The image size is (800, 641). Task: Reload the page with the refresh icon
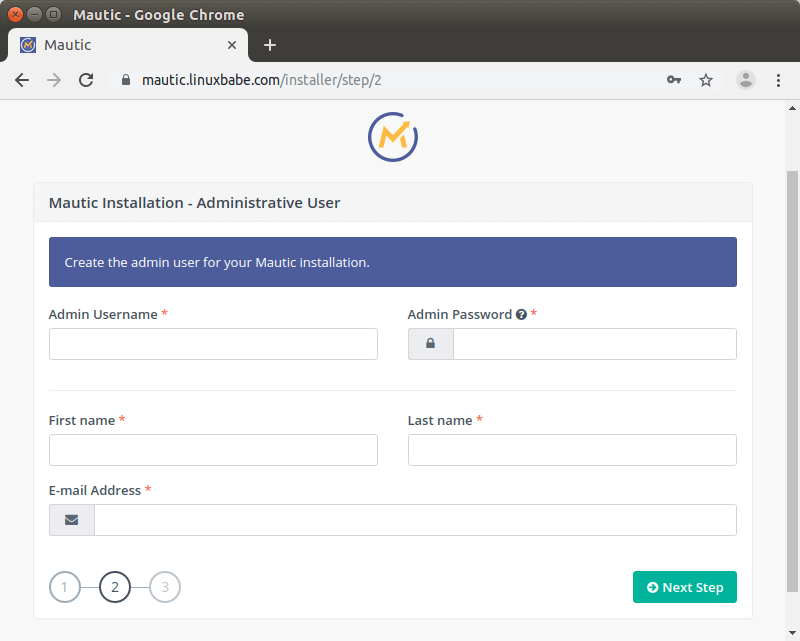tap(85, 79)
